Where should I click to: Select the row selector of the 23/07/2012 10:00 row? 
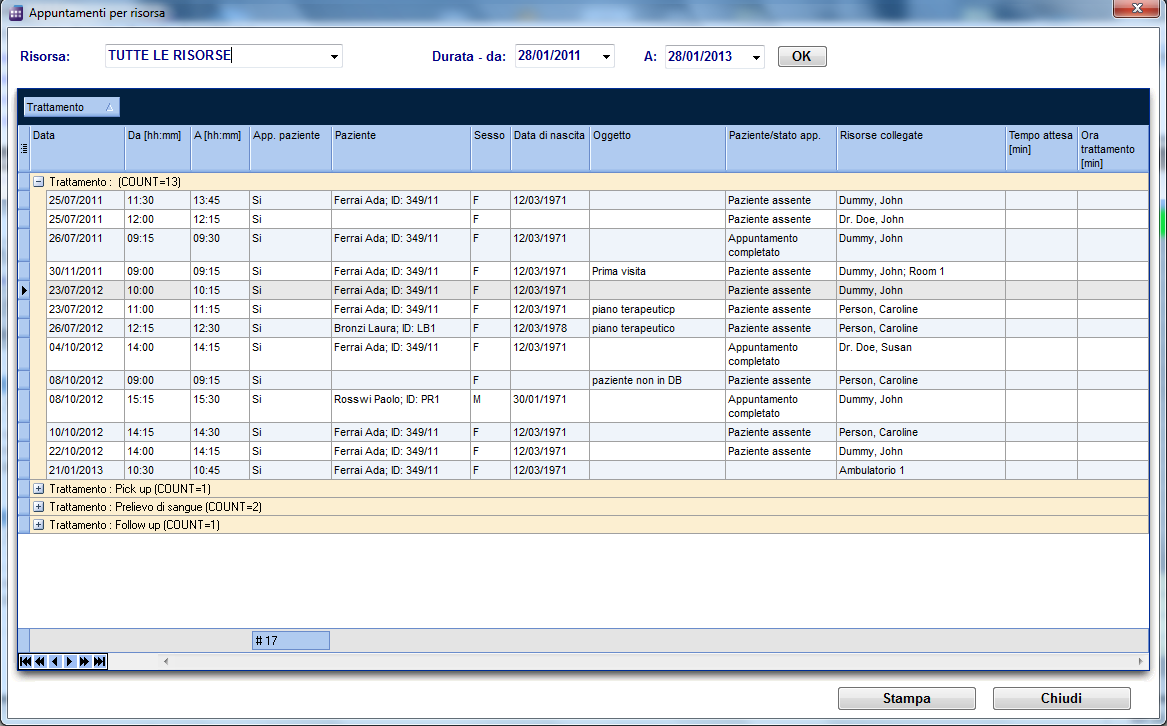click(24, 290)
